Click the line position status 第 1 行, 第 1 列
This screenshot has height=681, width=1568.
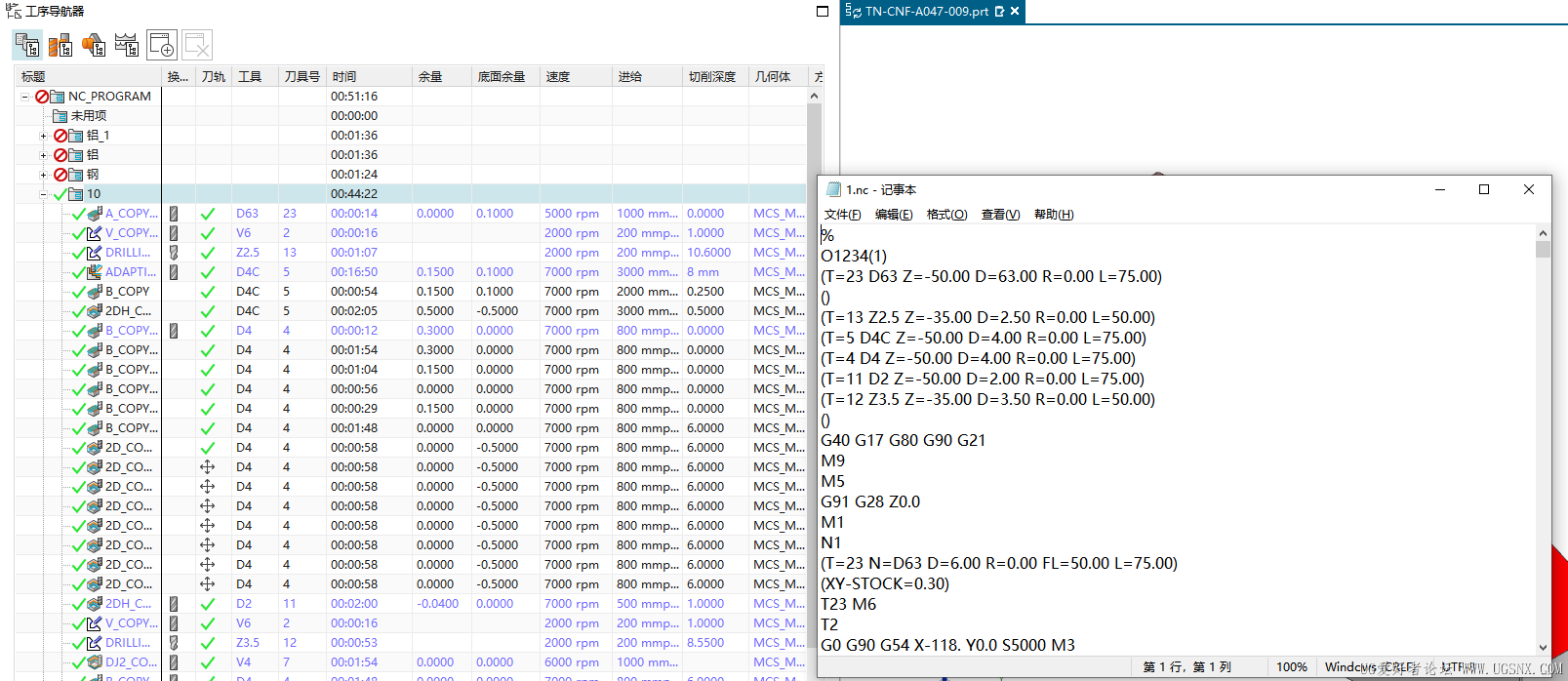[1187, 667]
